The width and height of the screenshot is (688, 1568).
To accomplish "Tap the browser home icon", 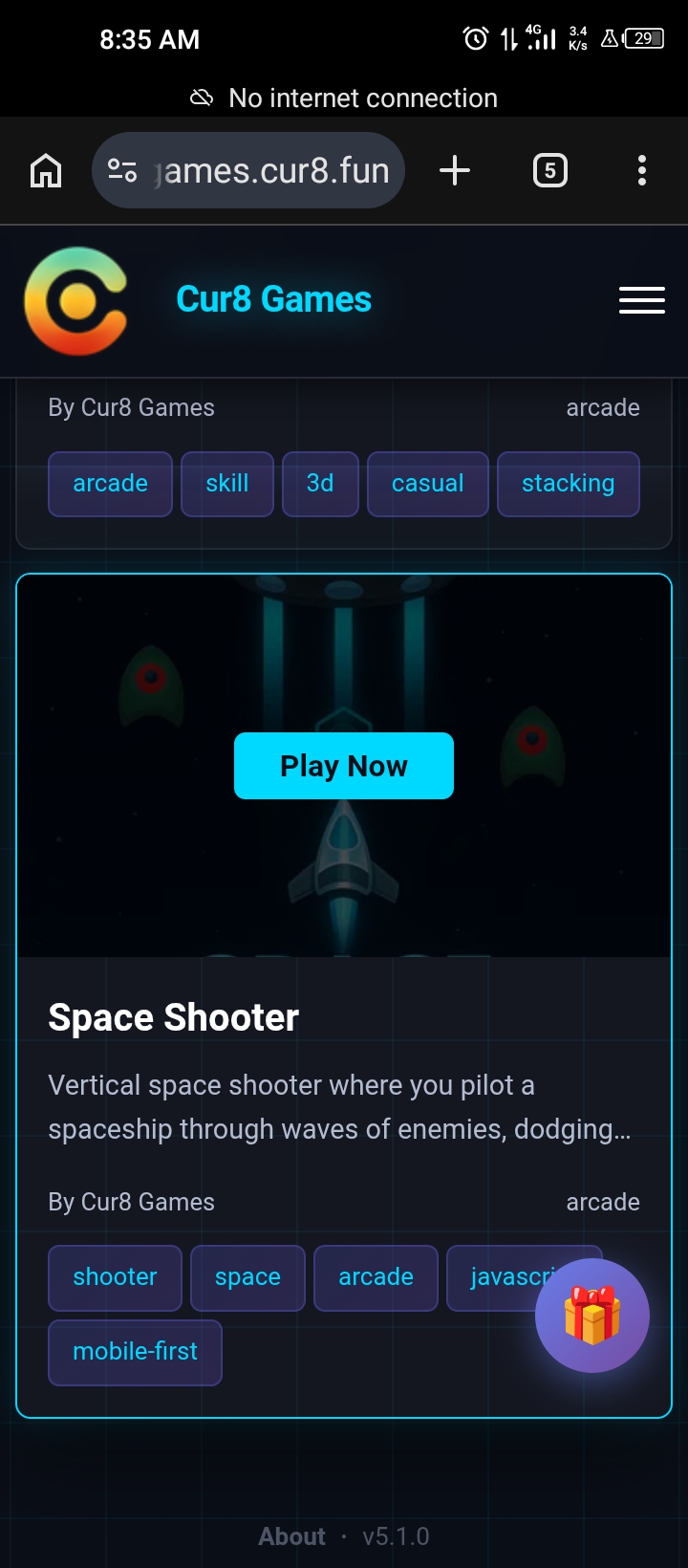I will [x=46, y=171].
